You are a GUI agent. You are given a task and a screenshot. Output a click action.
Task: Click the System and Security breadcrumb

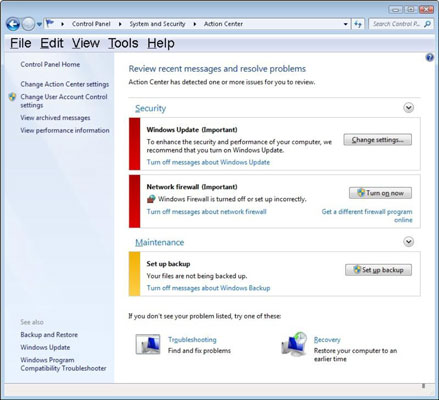point(157,24)
